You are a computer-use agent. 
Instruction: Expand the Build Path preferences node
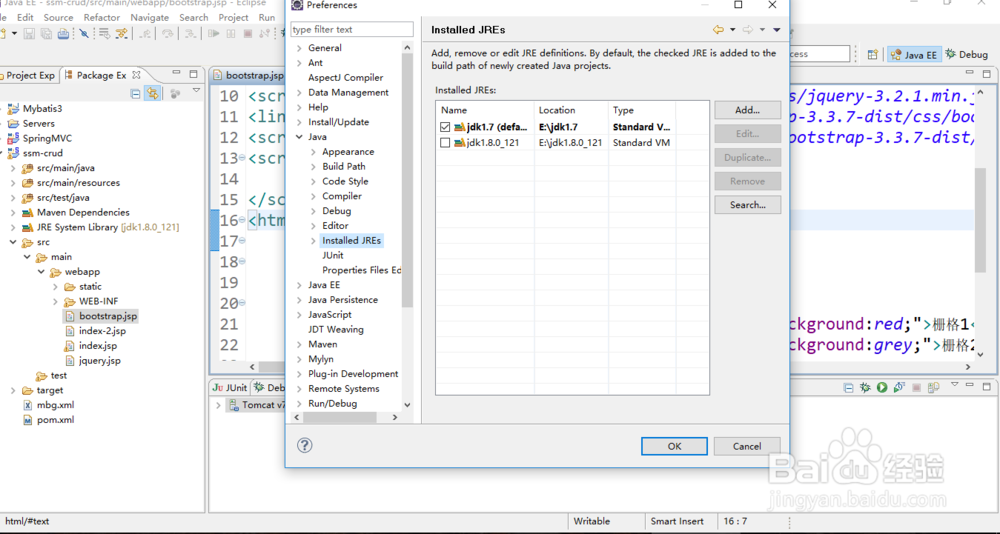click(313, 167)
